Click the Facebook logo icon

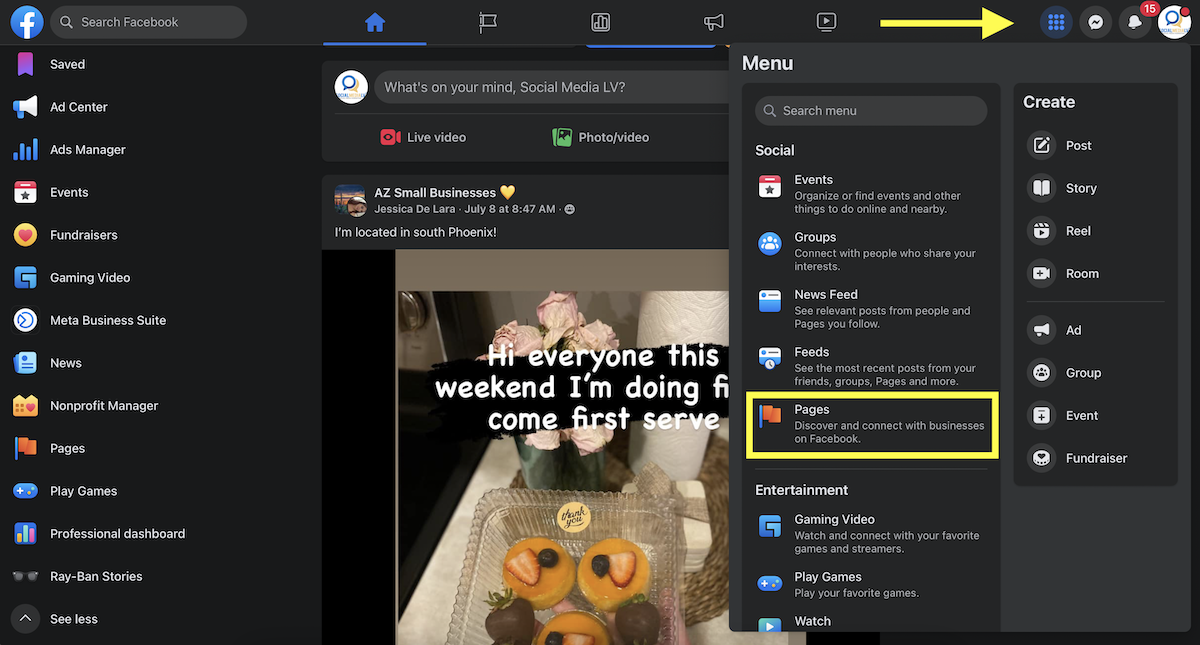[x=27, y=22]
